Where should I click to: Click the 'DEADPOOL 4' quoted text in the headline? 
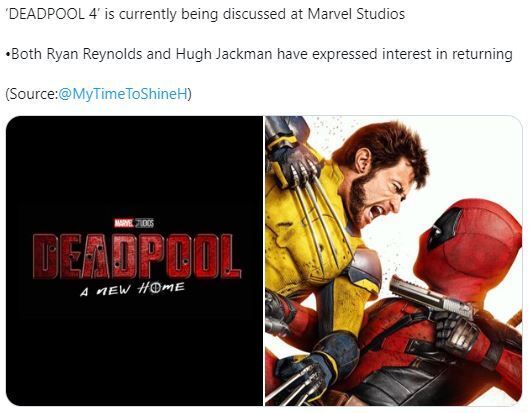tap(53, 14)
